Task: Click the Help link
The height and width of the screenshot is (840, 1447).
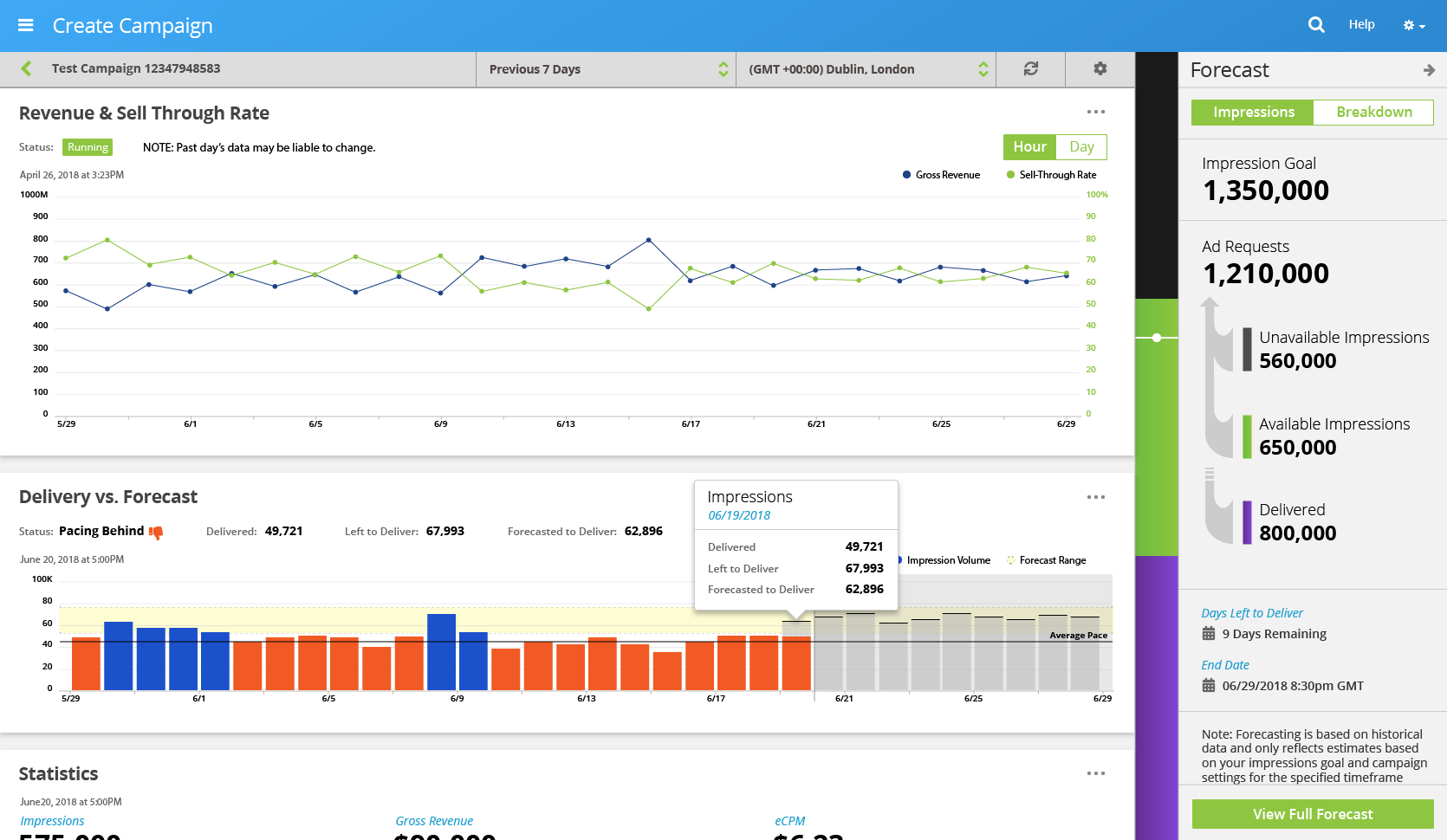Action: [1361, 24]
